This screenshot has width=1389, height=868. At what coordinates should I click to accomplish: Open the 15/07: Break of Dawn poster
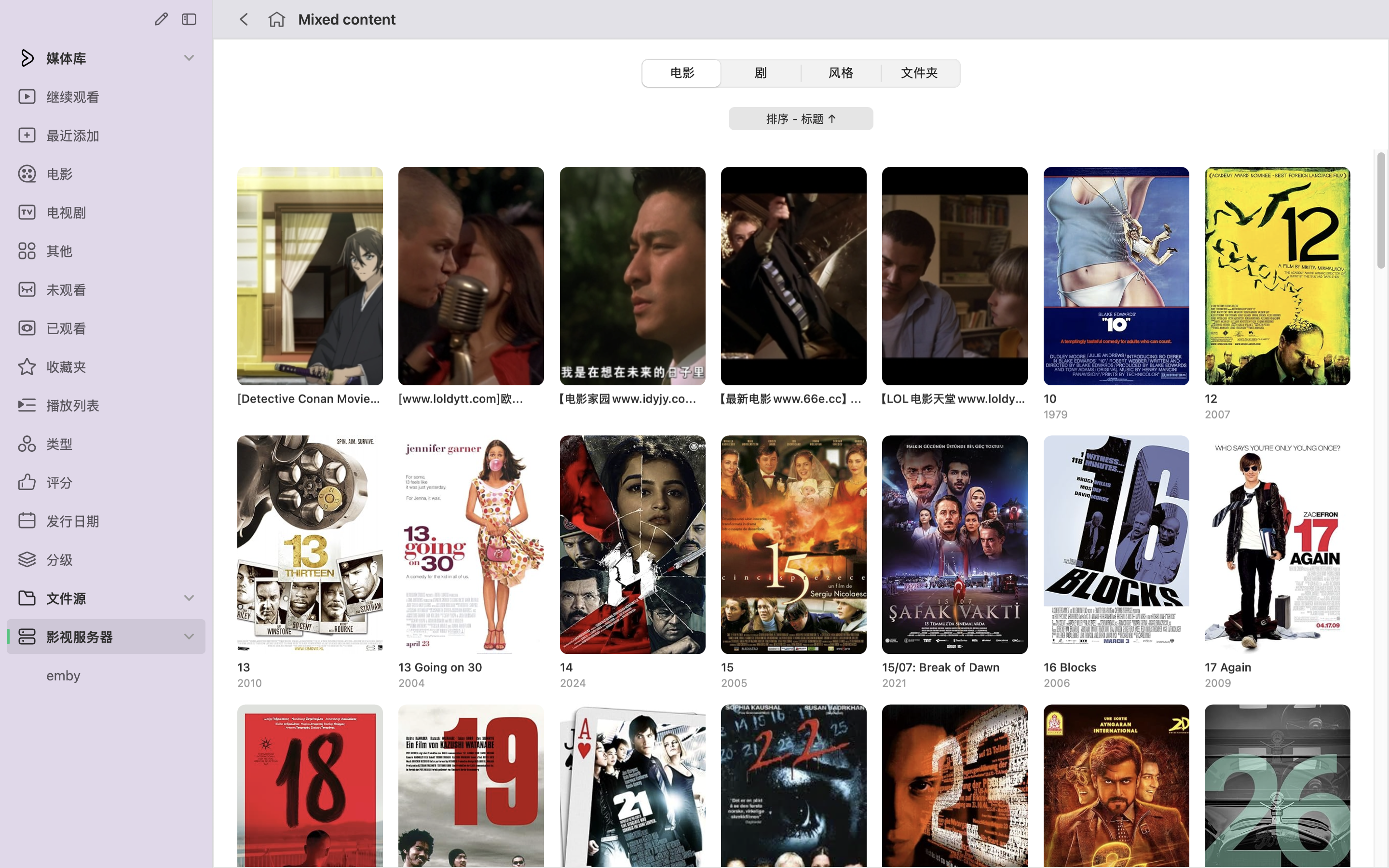[x=955, y=545]
